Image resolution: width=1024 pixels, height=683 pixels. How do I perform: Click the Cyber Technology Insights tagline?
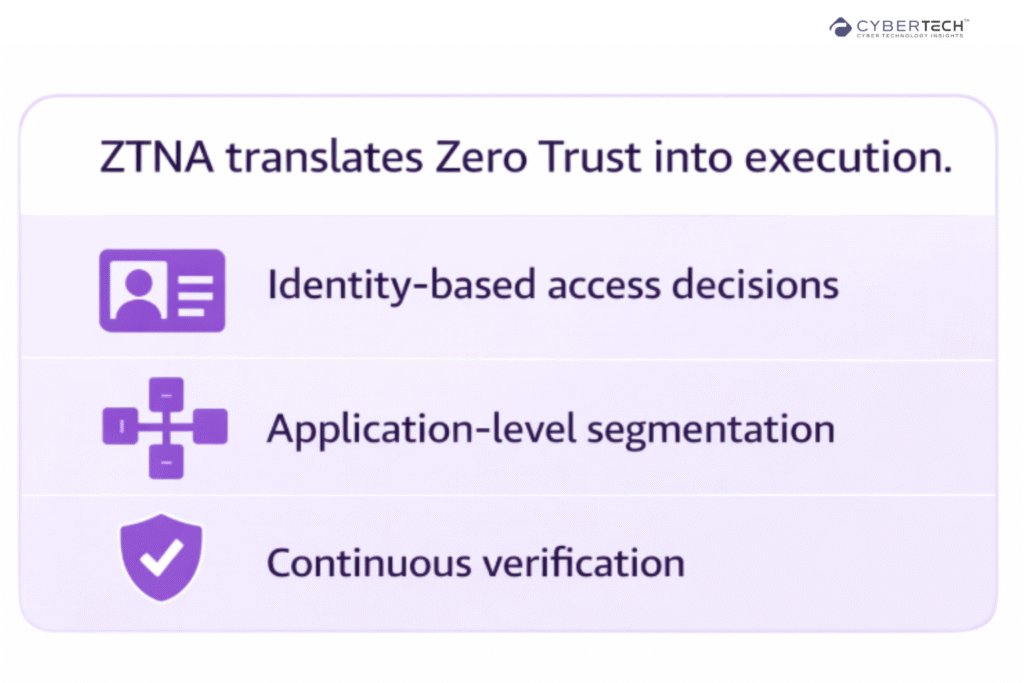(x=912, y=36)
